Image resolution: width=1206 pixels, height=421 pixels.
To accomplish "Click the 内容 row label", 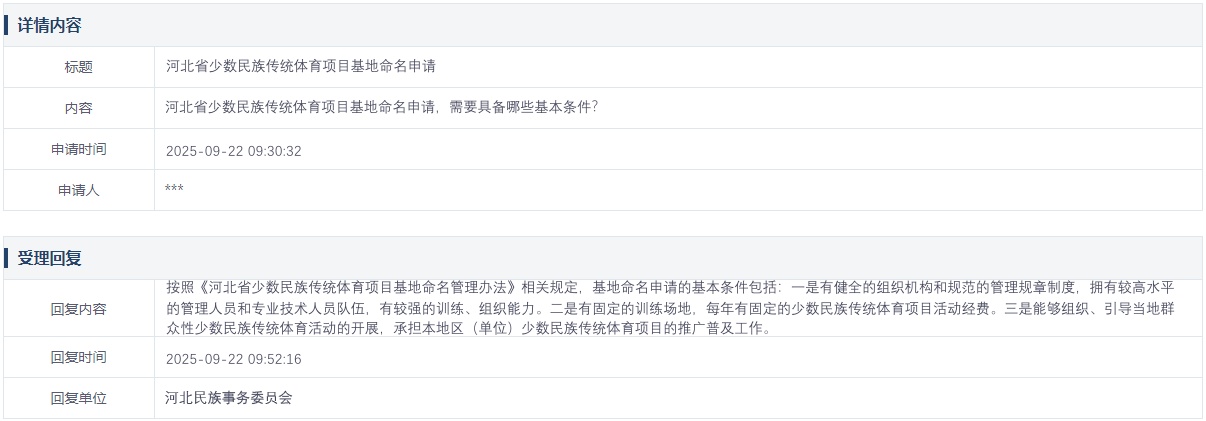I will 79,108.
